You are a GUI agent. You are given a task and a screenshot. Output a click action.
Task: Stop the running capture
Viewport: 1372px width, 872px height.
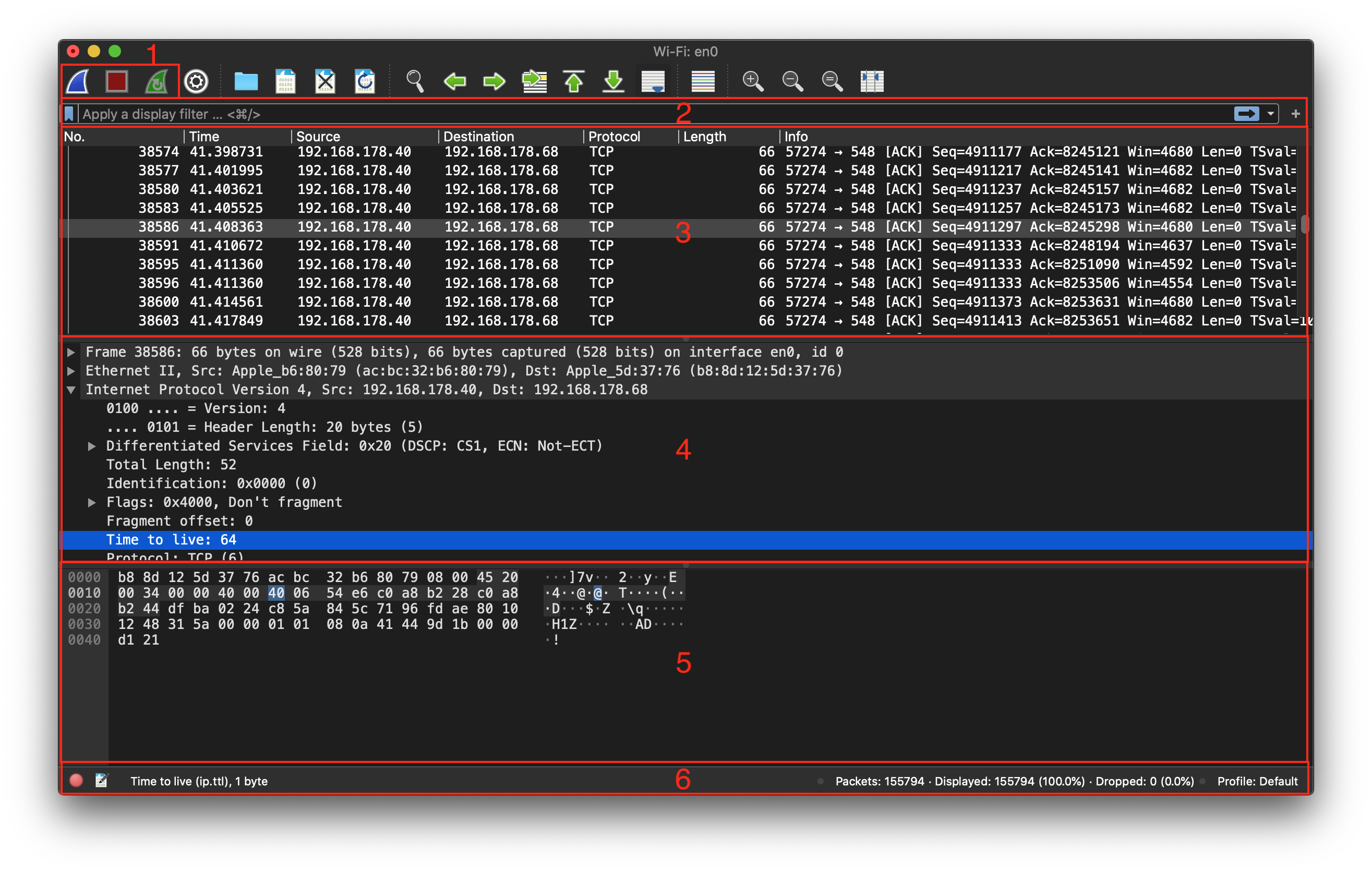pyautogui.click(x=116, y=81)
